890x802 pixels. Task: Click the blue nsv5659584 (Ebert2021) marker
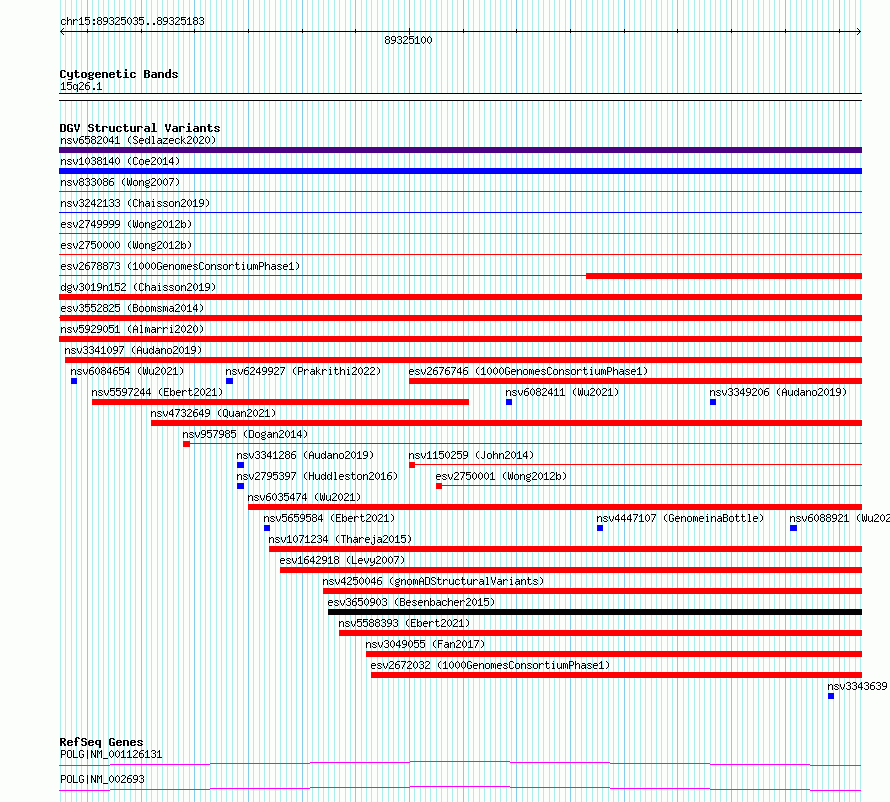point(267,528)
